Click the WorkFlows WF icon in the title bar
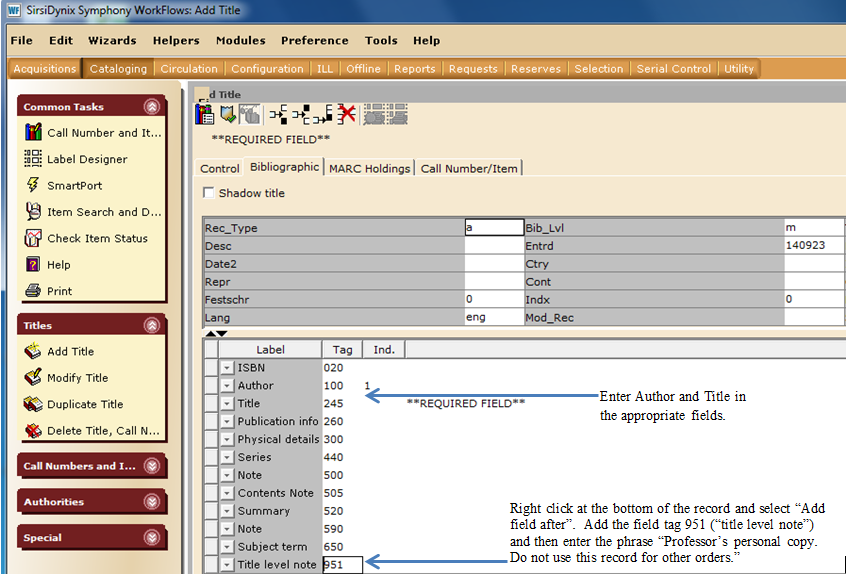The height and width of the screenshot is (574, 846). pos(13,10)
